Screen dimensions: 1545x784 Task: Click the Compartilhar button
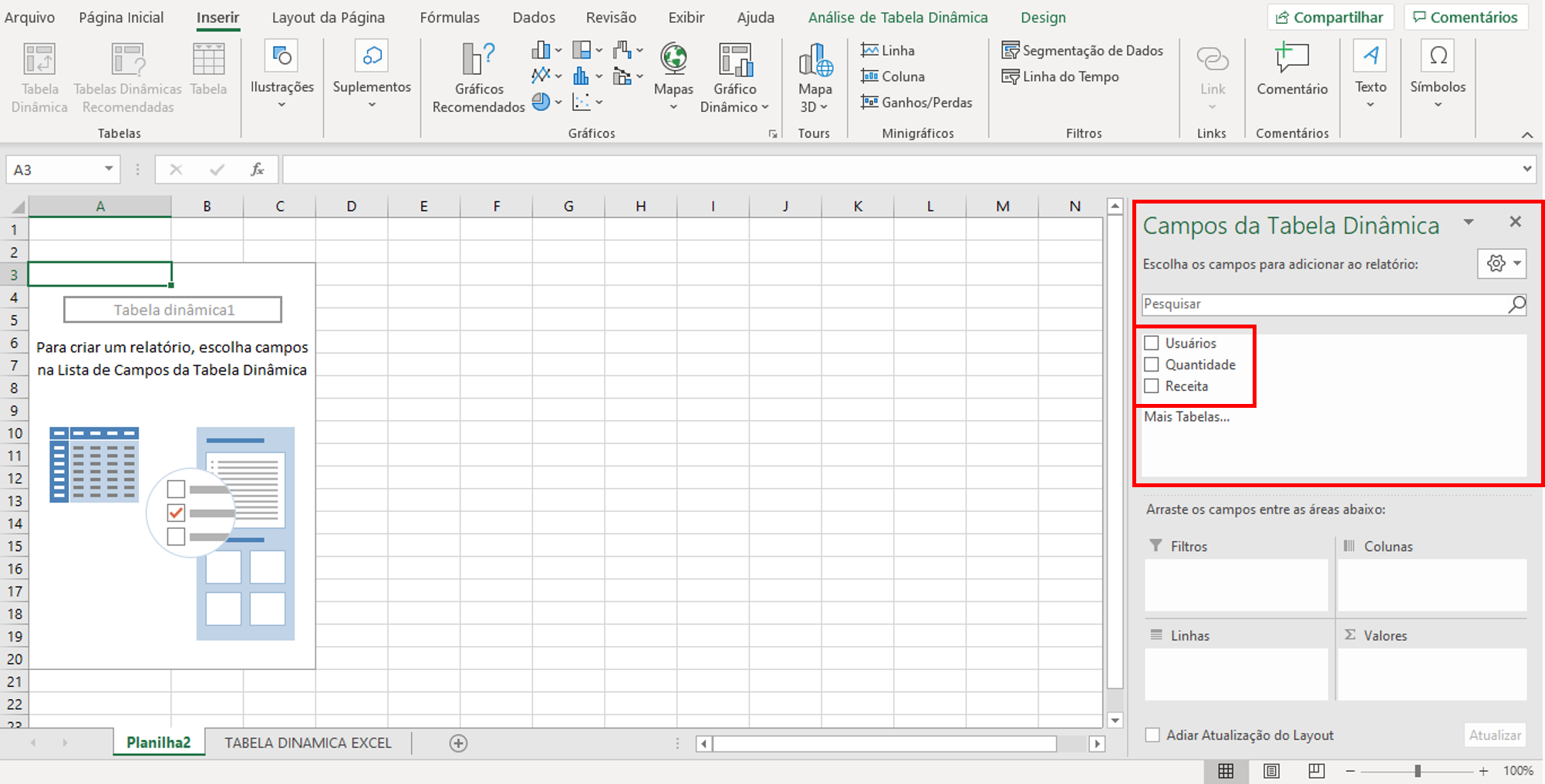1331,17
